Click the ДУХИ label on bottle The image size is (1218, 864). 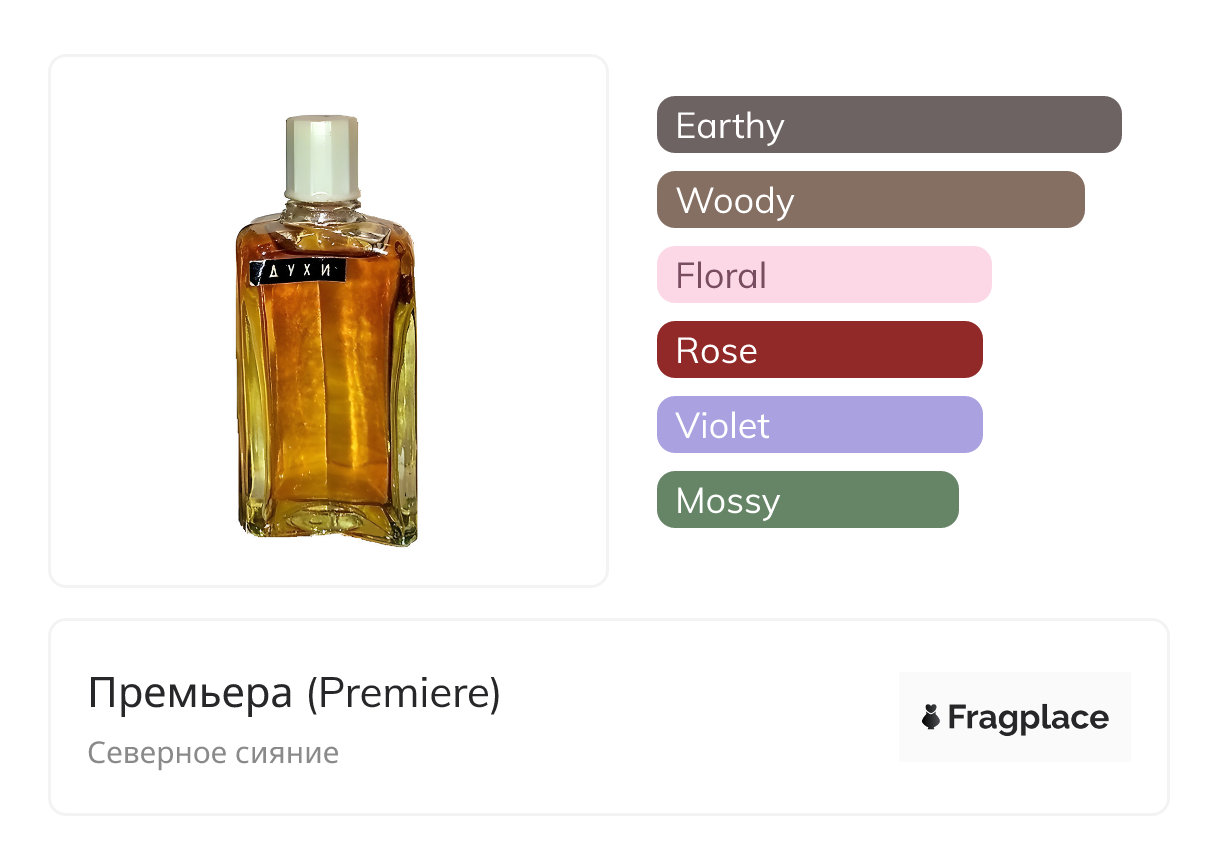click(297, 271)
